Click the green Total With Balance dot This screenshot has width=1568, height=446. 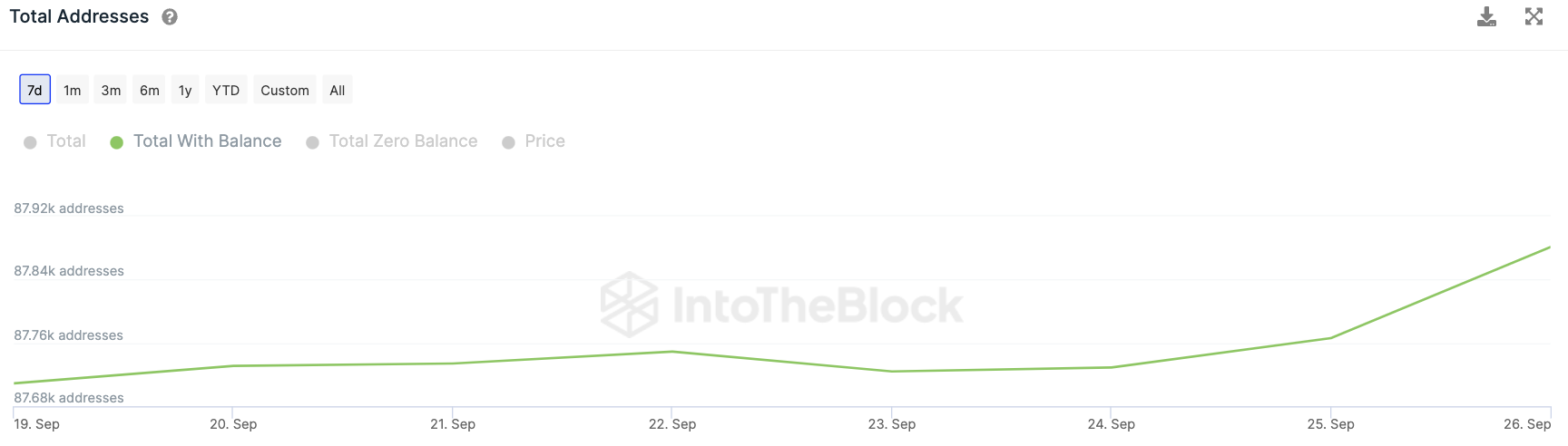pyautogui.click(x=117, y=142)
